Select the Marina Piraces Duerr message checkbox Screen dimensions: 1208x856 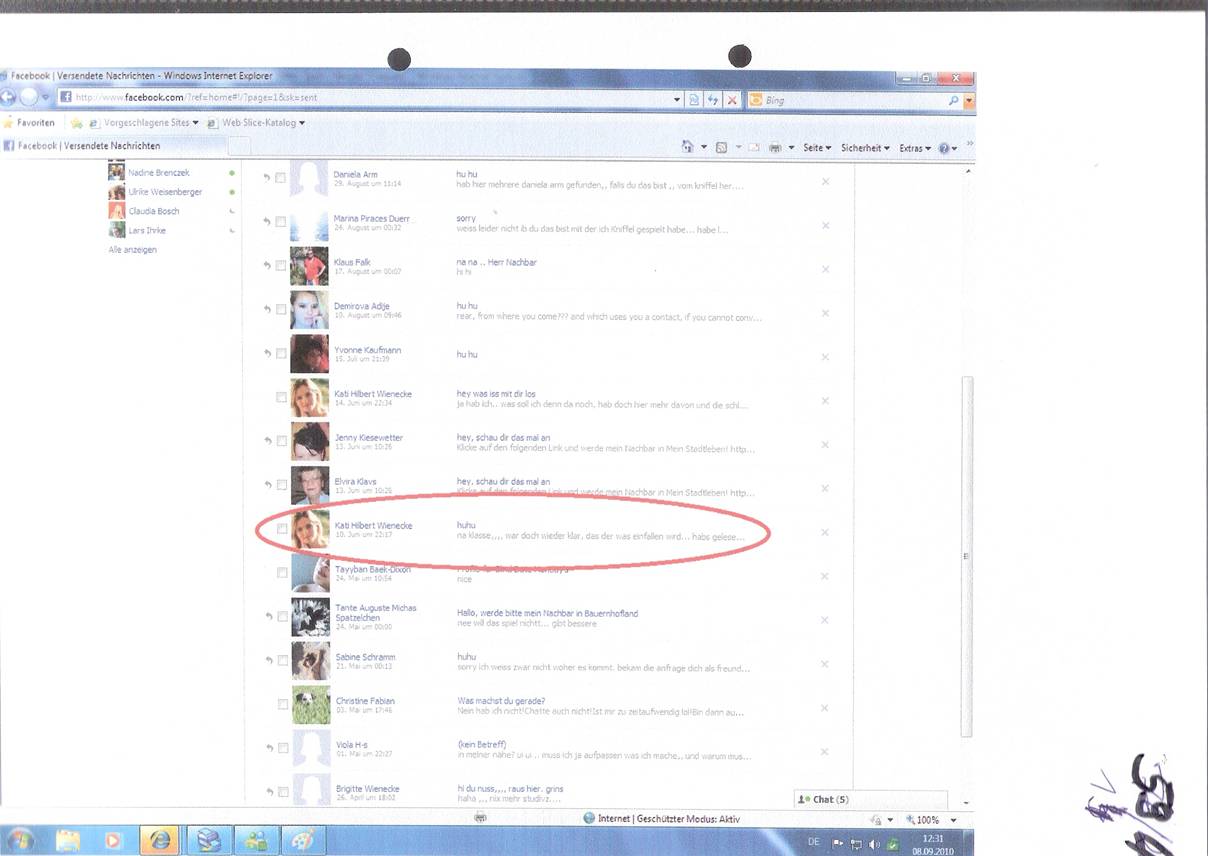[x=281, y=222]
